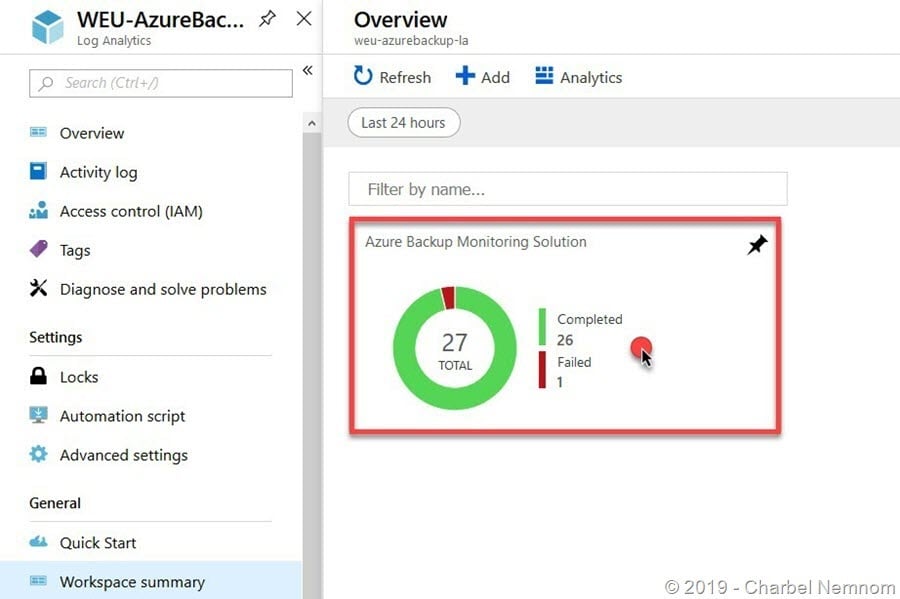
Task: Click the General section header
Action: point(55,503)
